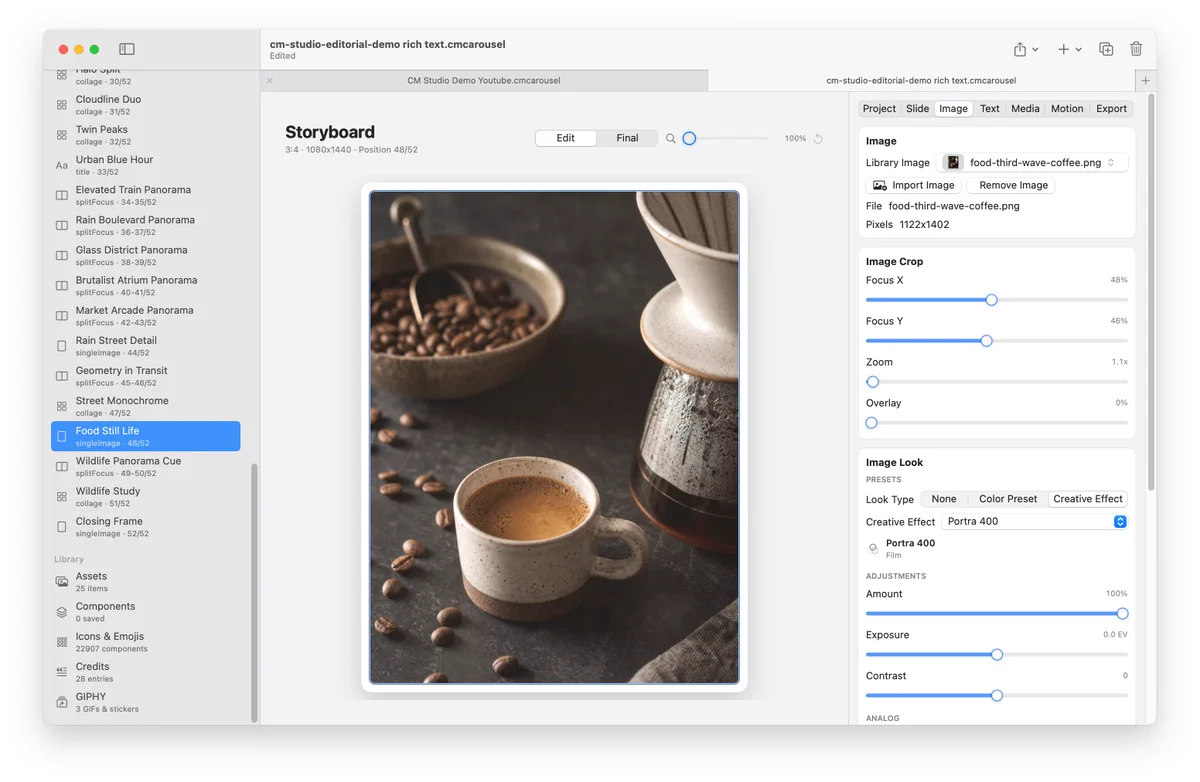Click the slide list vertical scrollbar

click(x=254, y=592)
